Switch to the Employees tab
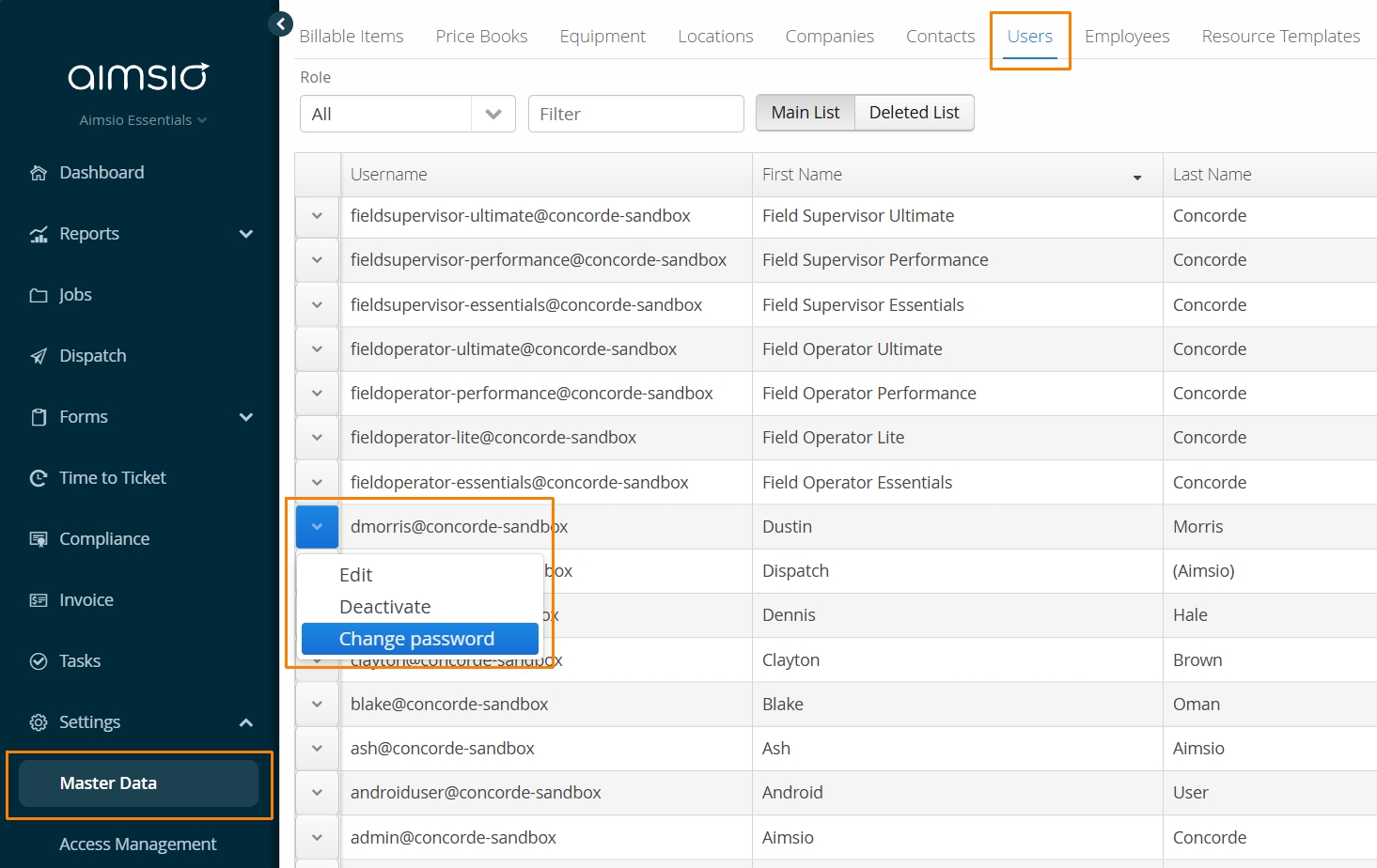The image size is (1377, 868). pyautogui.click(x=1127, y=36)
